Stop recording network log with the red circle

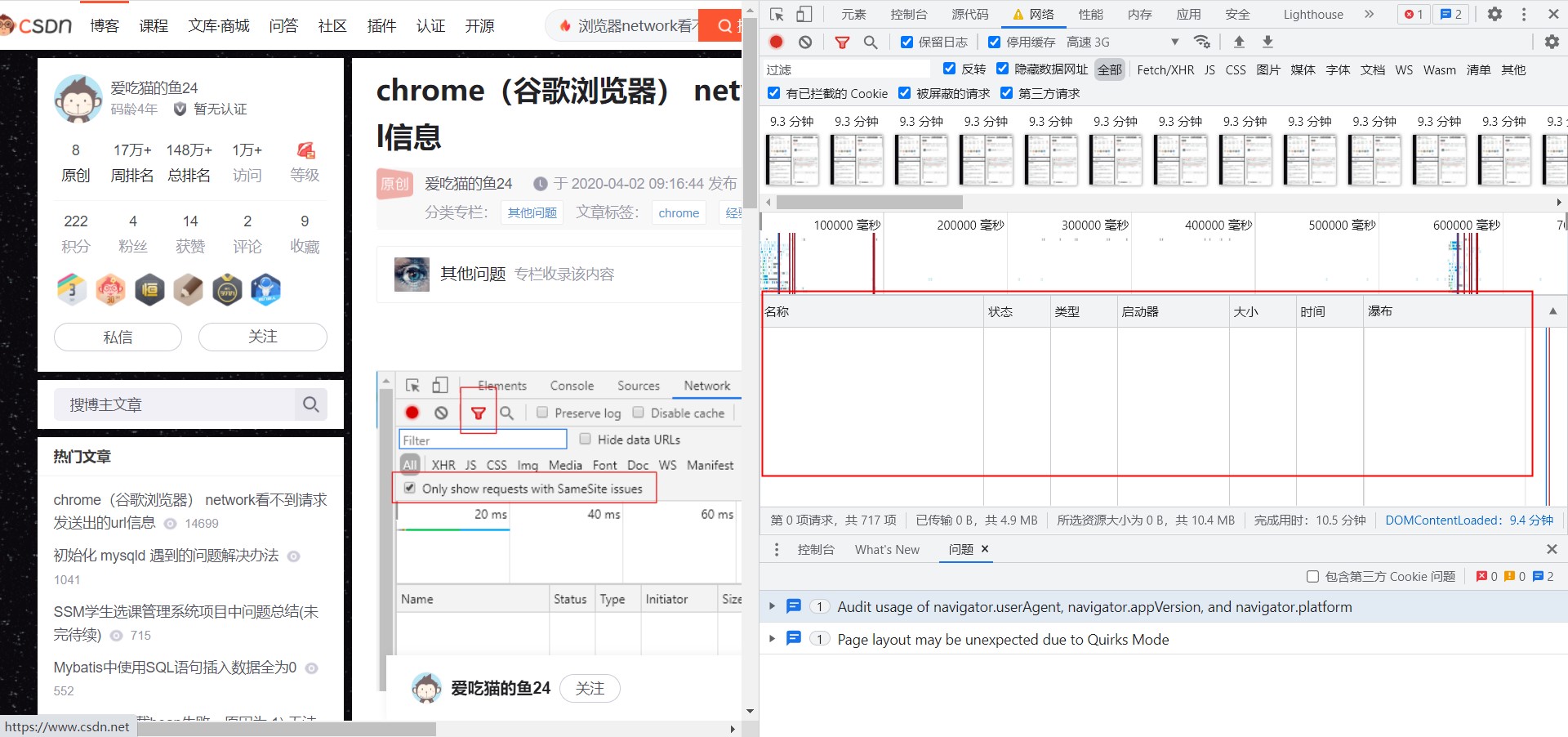point(777,42)
